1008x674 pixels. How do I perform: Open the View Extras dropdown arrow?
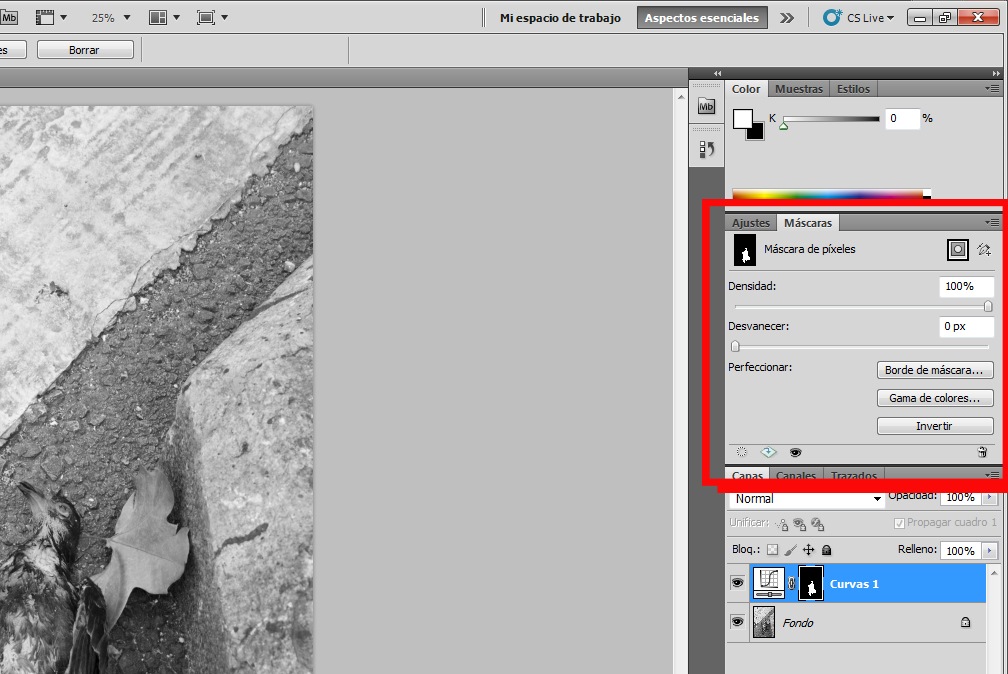[63, 17]
